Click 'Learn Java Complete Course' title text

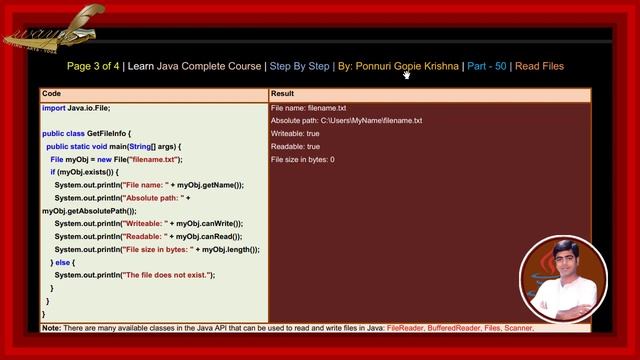[194, 66]
